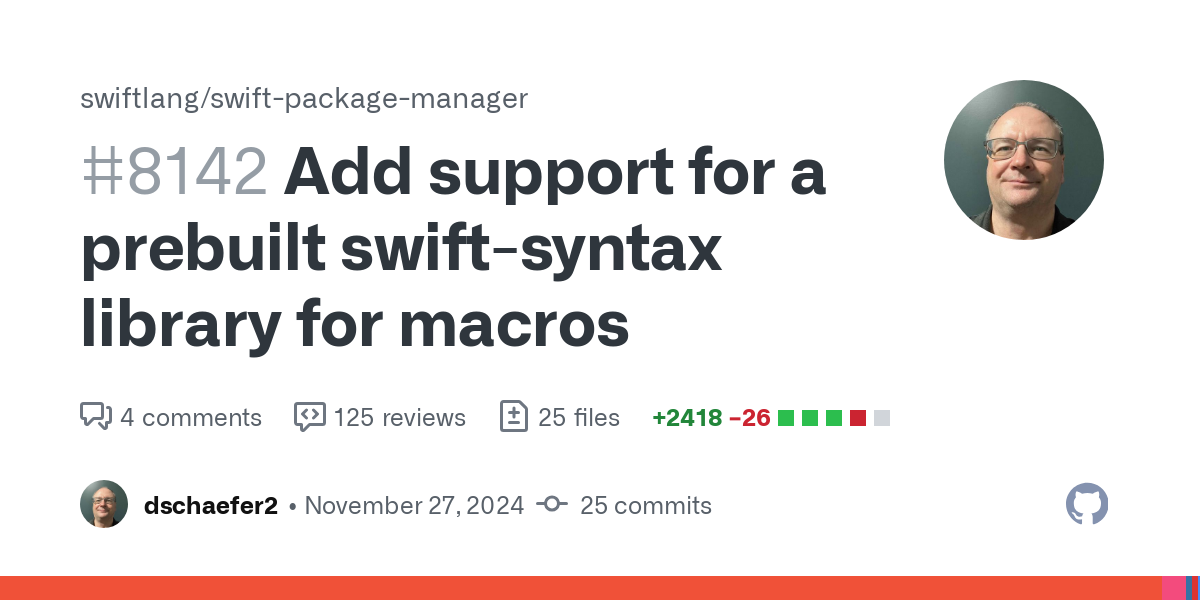Click the comments speech bubble icon

tap(95, 416)
